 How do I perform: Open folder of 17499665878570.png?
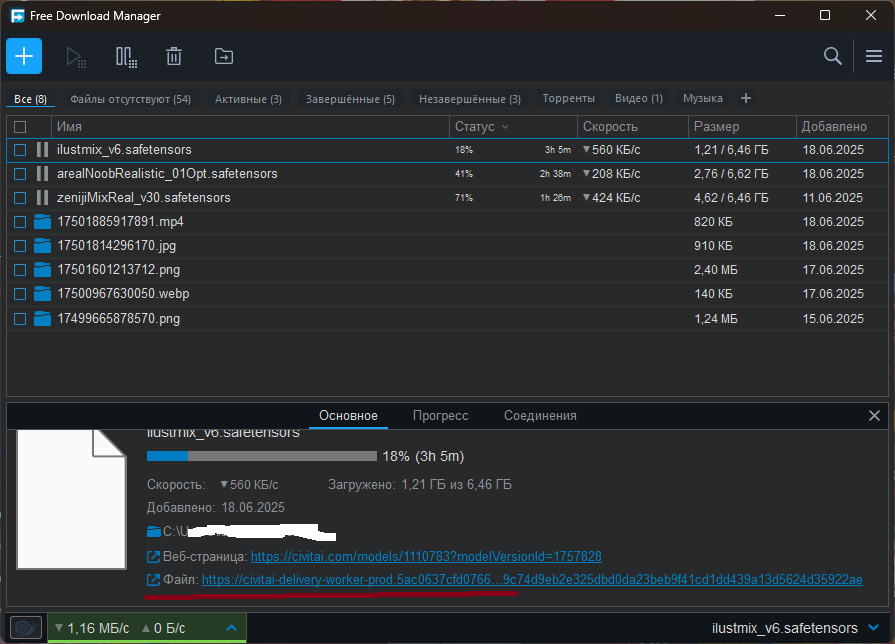[x=42, y=318]
